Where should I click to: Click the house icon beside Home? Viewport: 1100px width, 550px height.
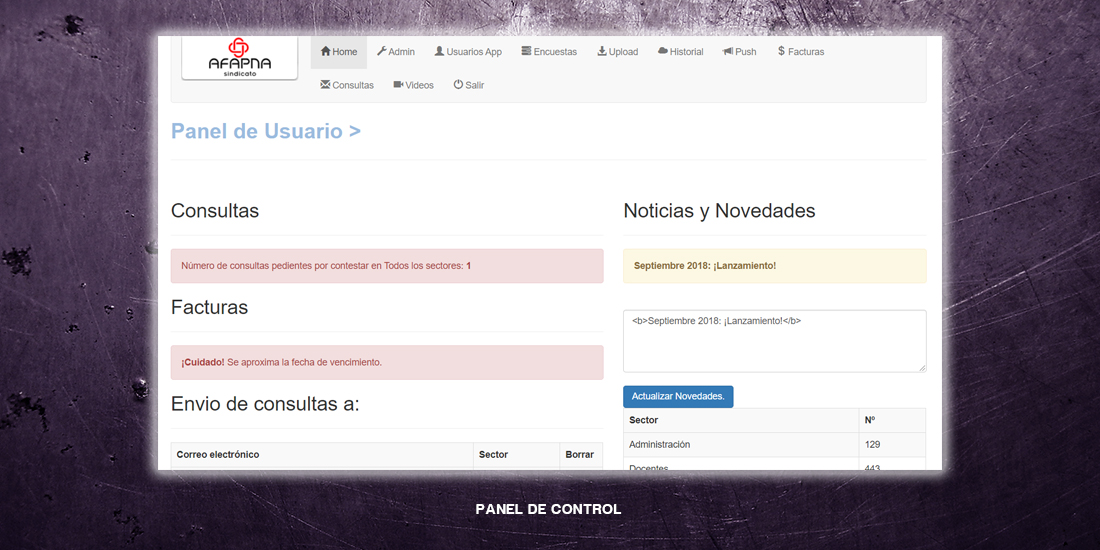coord(326,51)
